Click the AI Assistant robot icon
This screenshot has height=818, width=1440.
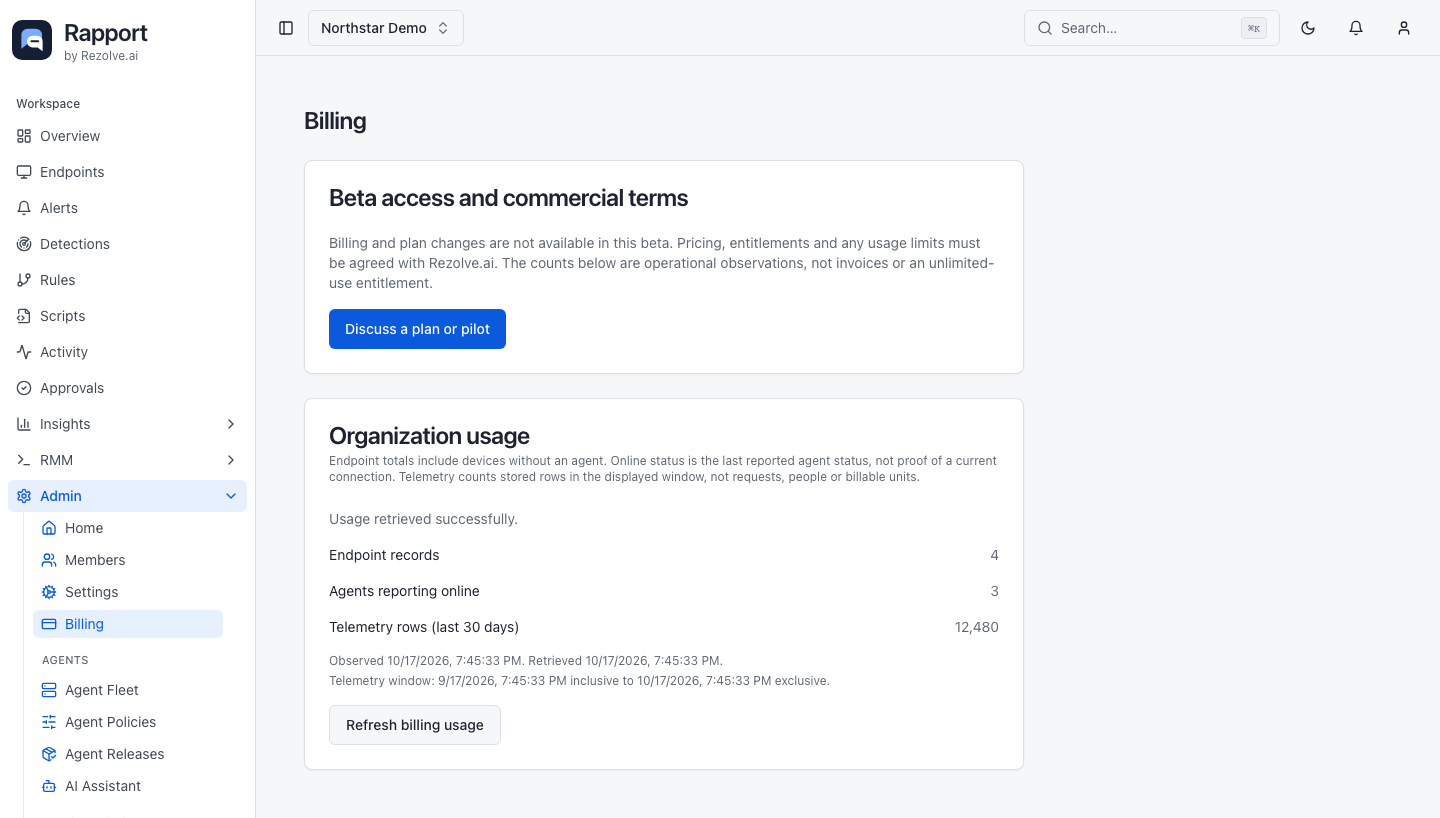click(x=49, y=786)
